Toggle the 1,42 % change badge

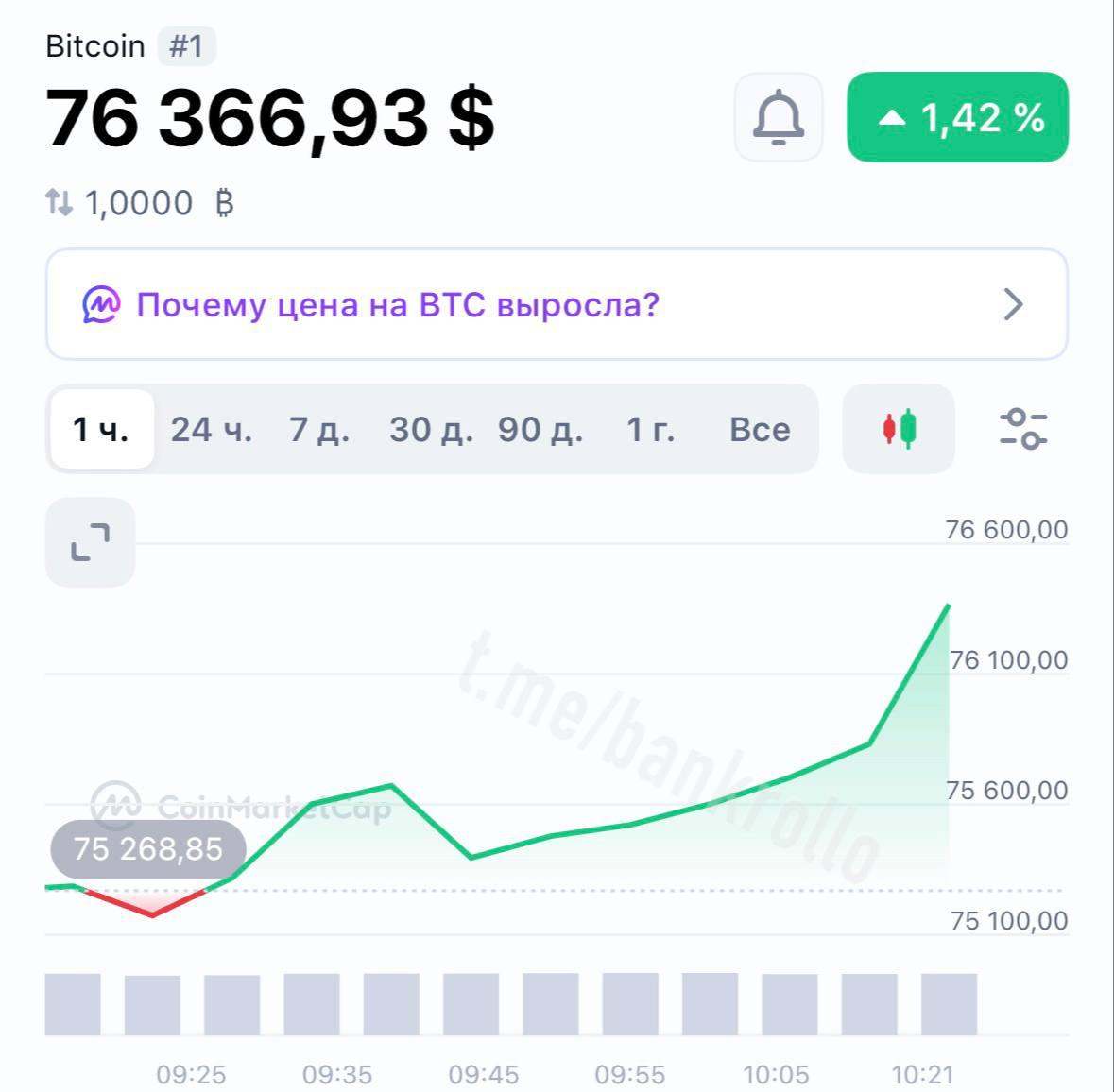pyautogui.click(x=958, y=117)
